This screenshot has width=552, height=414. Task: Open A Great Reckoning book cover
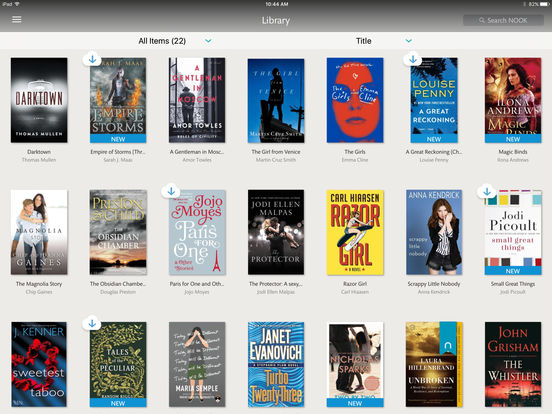pos(434,100)
